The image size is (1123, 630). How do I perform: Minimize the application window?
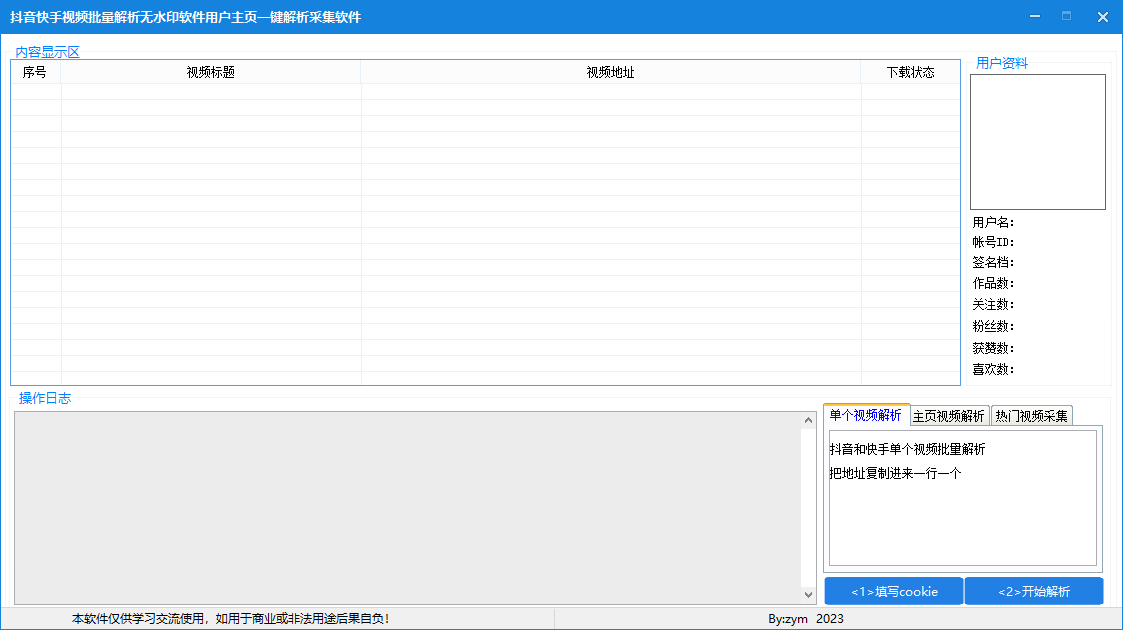[x=1035, y=16]
